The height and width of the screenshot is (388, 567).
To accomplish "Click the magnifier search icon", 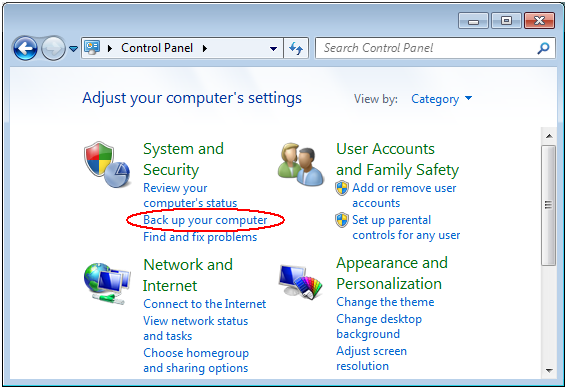I will click(x=543, y=48).
